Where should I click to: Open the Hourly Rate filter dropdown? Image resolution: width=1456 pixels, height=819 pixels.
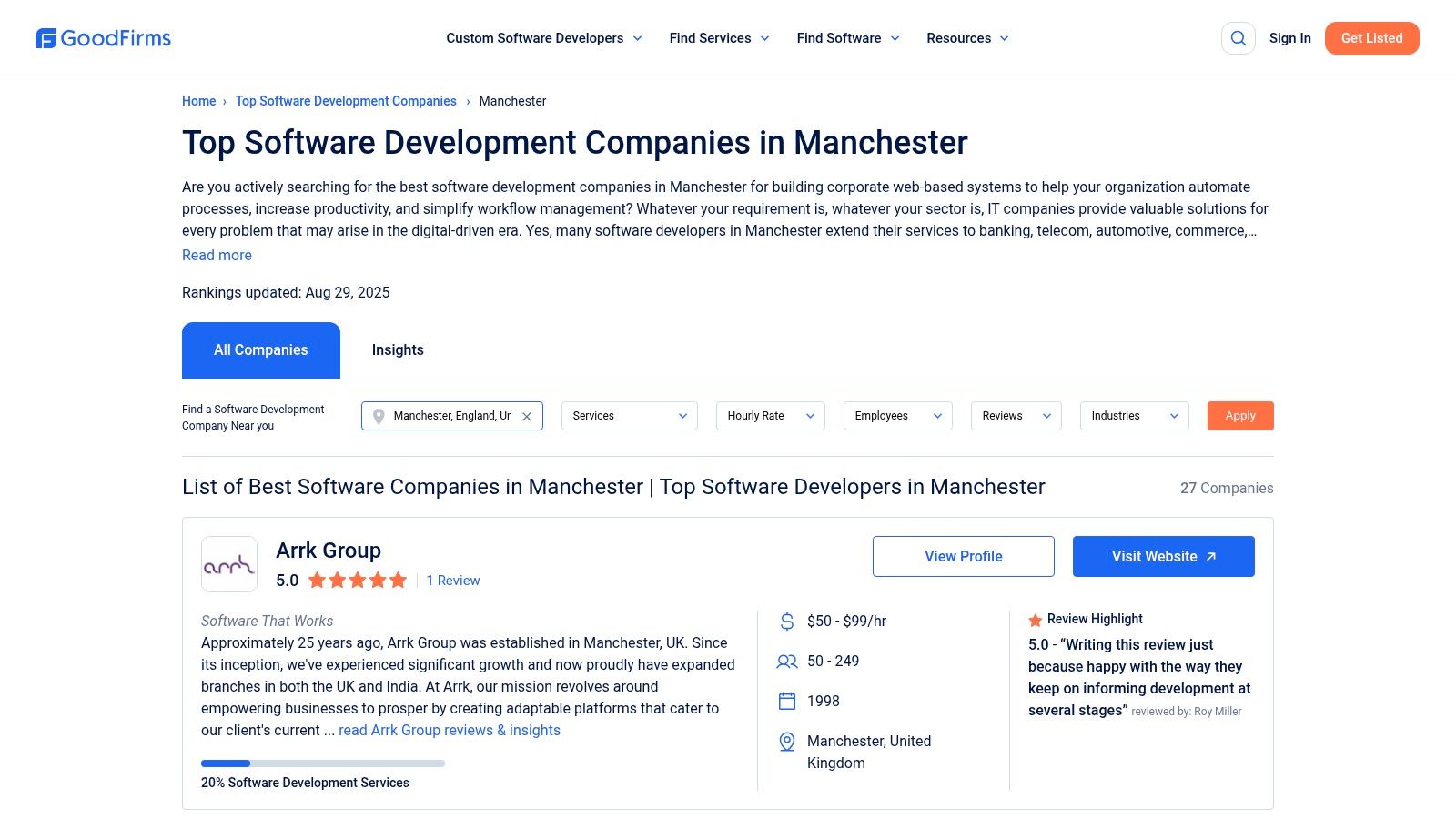[x=771, y=416]
